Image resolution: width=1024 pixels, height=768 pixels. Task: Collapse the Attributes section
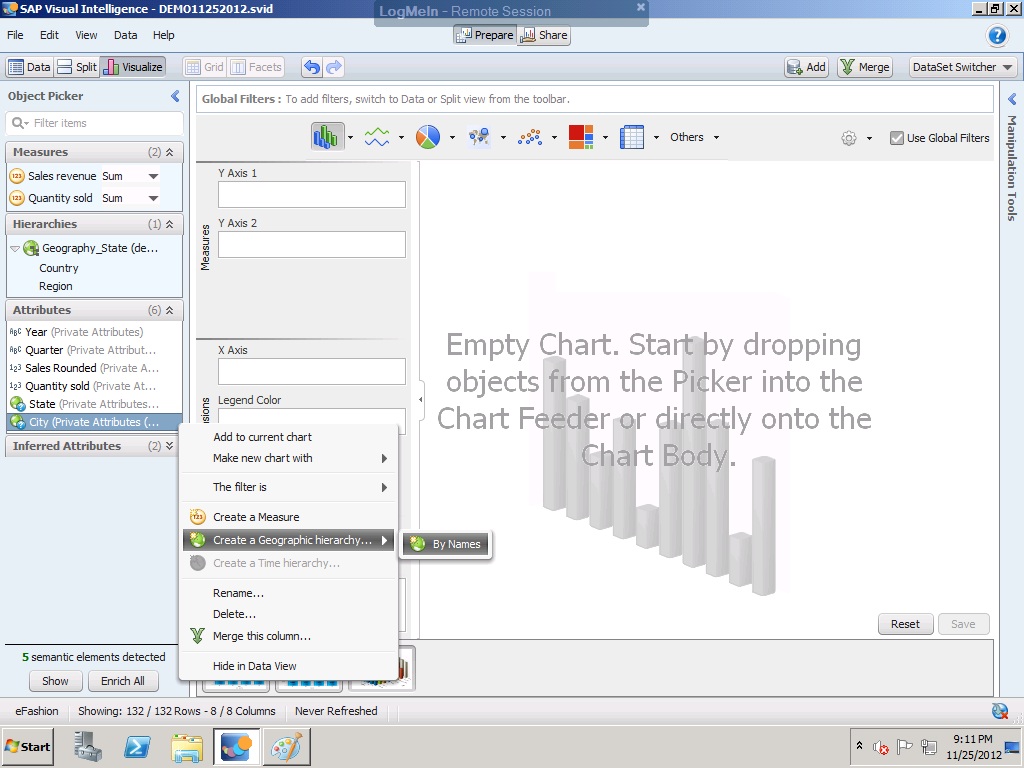pyautogui.click(x=169, y=310)
